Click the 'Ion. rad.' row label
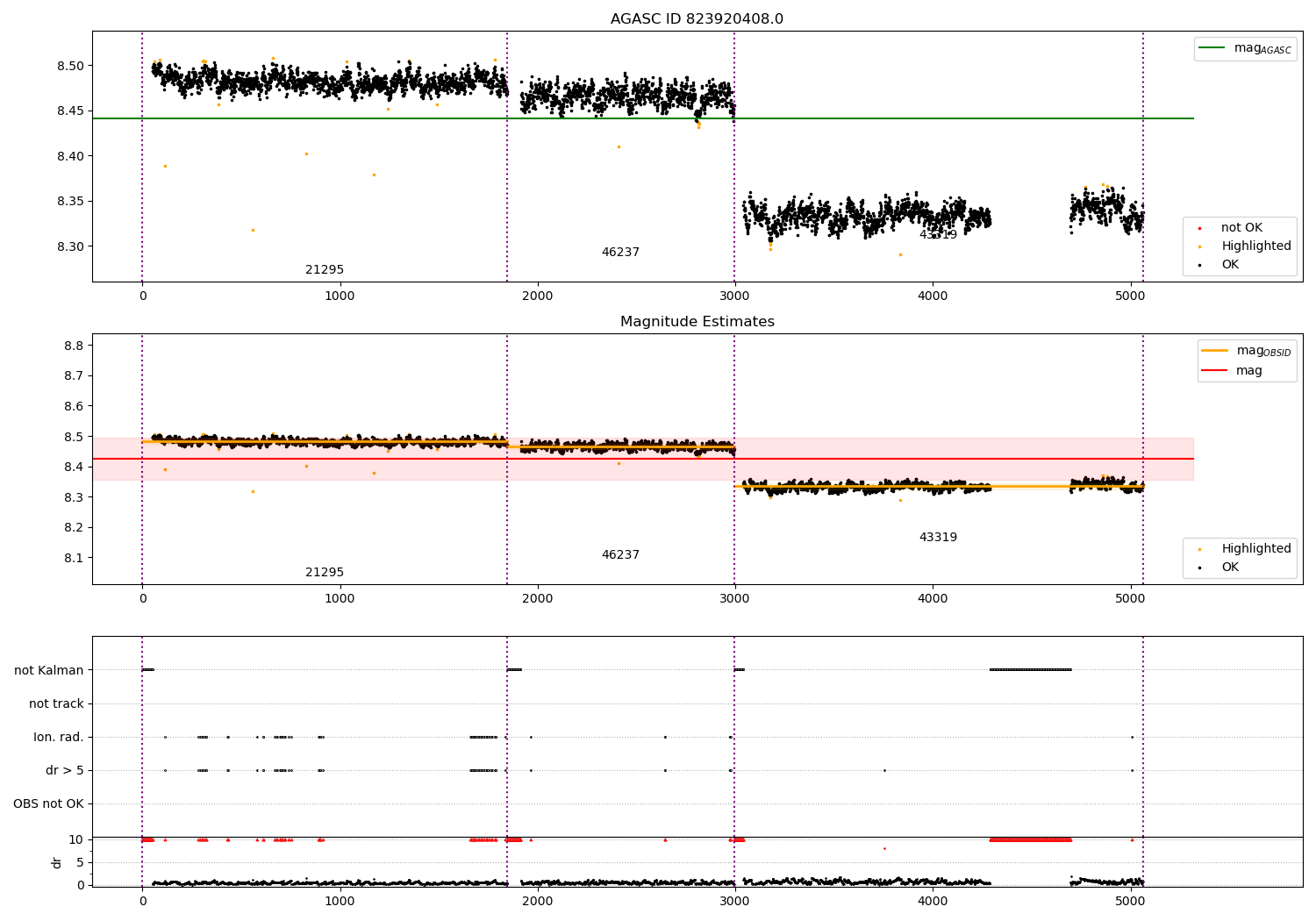The width and height of the screenshot is (1316, 921). tap(59, 738)
